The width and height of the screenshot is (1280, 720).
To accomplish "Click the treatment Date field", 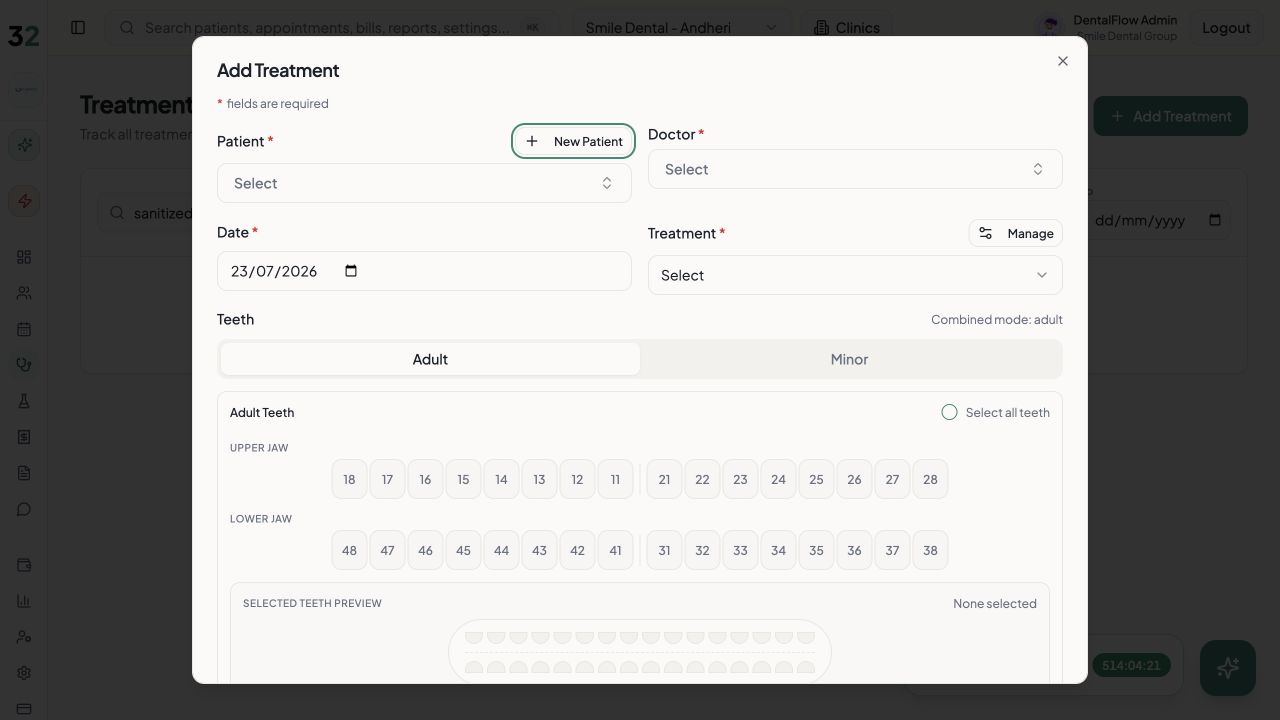I will [424, 271].
